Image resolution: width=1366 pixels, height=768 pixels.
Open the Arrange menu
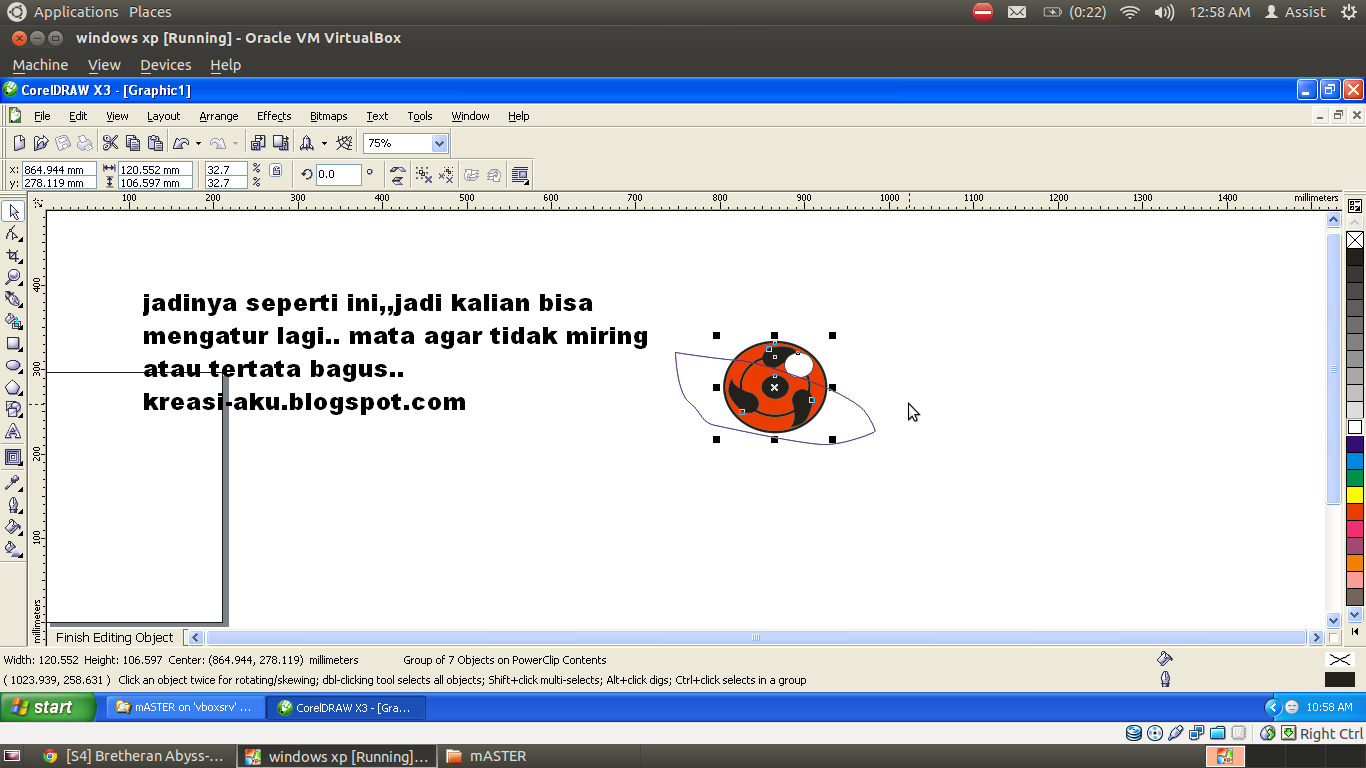click(x=219, y=116)
